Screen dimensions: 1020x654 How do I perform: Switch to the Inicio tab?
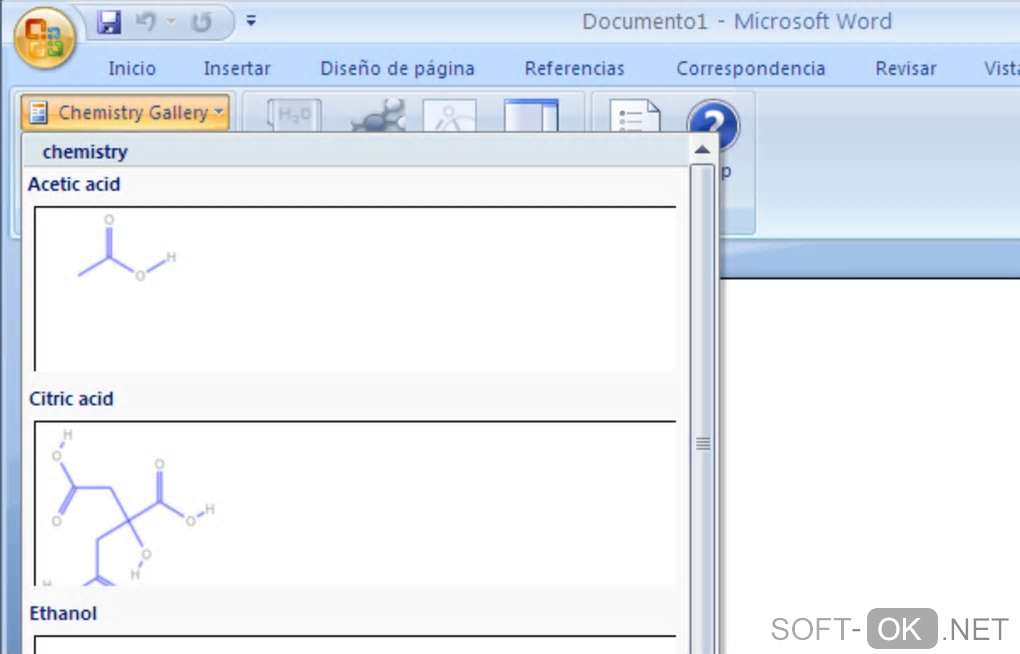132,68
